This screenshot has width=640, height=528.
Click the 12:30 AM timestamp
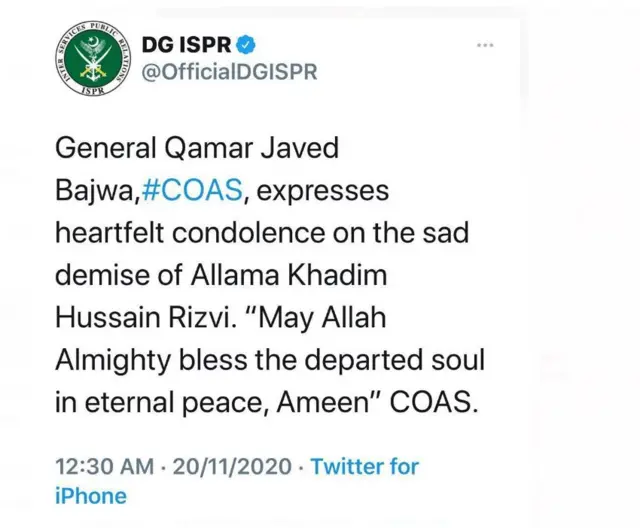pyautogui.click(x=104, y=466)
